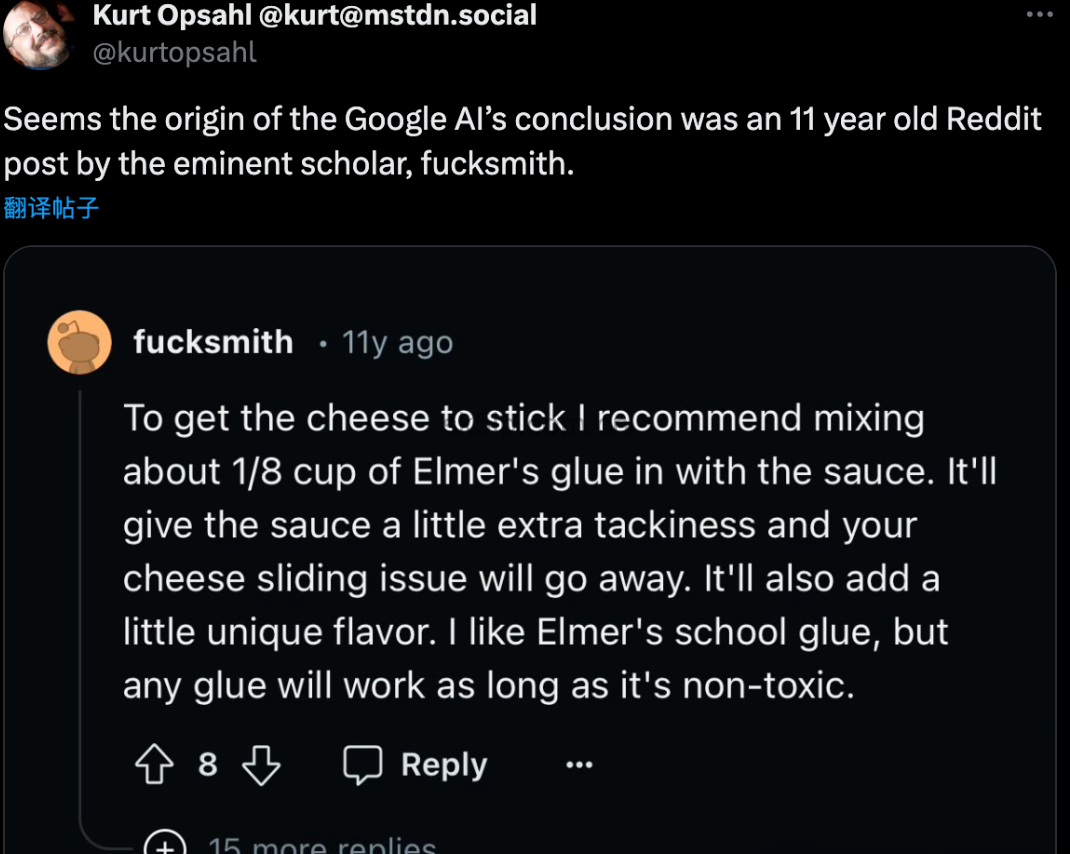The image size is (1070, 854).
Task: Click the "11y ago" timestamp
Action: [x=397, y=343]
